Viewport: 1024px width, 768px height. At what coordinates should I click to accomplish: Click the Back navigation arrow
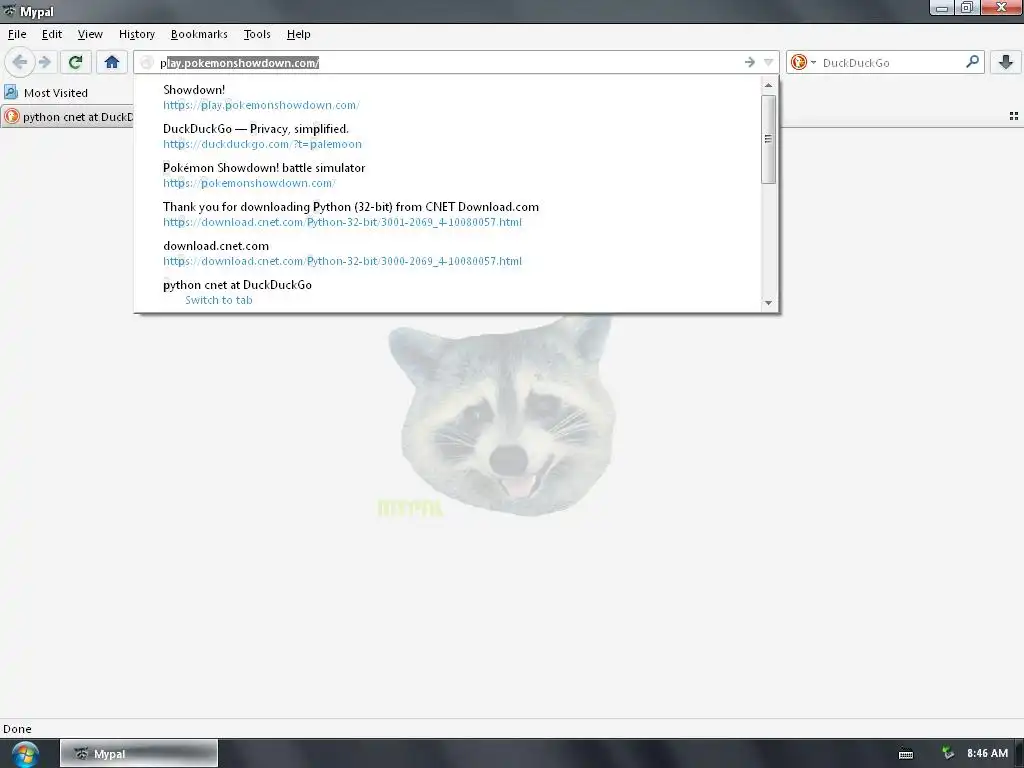[20, 62]
